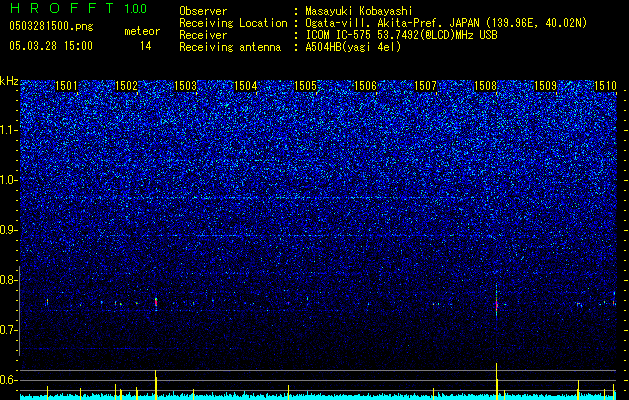Image resolution: width=629 pixels, height=400 pixels.
Task: Click the kHz axis unit label
Action: pos(9,81)
